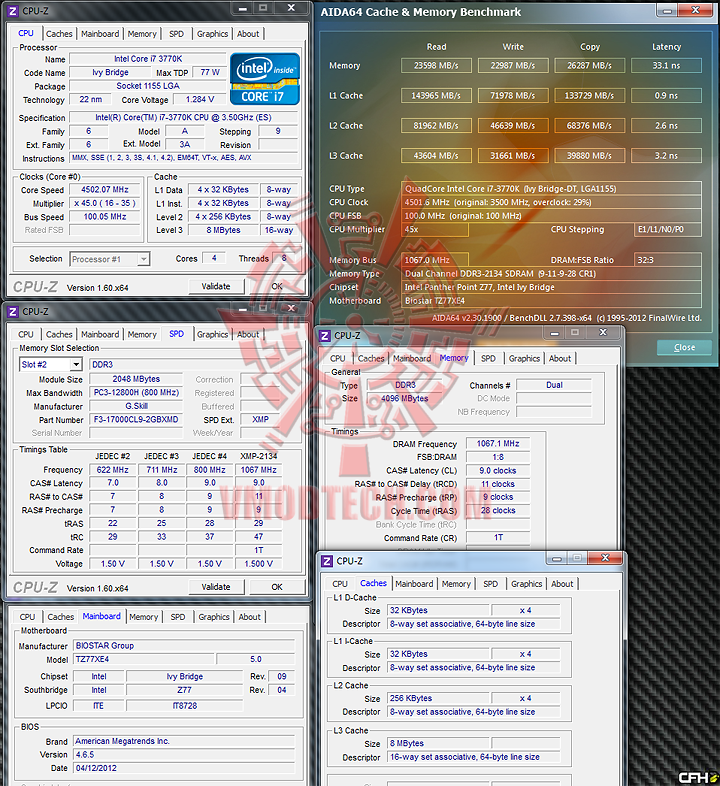Viewport: 720px width, 786px height.
Task: Select Mainboard tab in the CPU-Z Caches window
Action: [x=414, y=584]
